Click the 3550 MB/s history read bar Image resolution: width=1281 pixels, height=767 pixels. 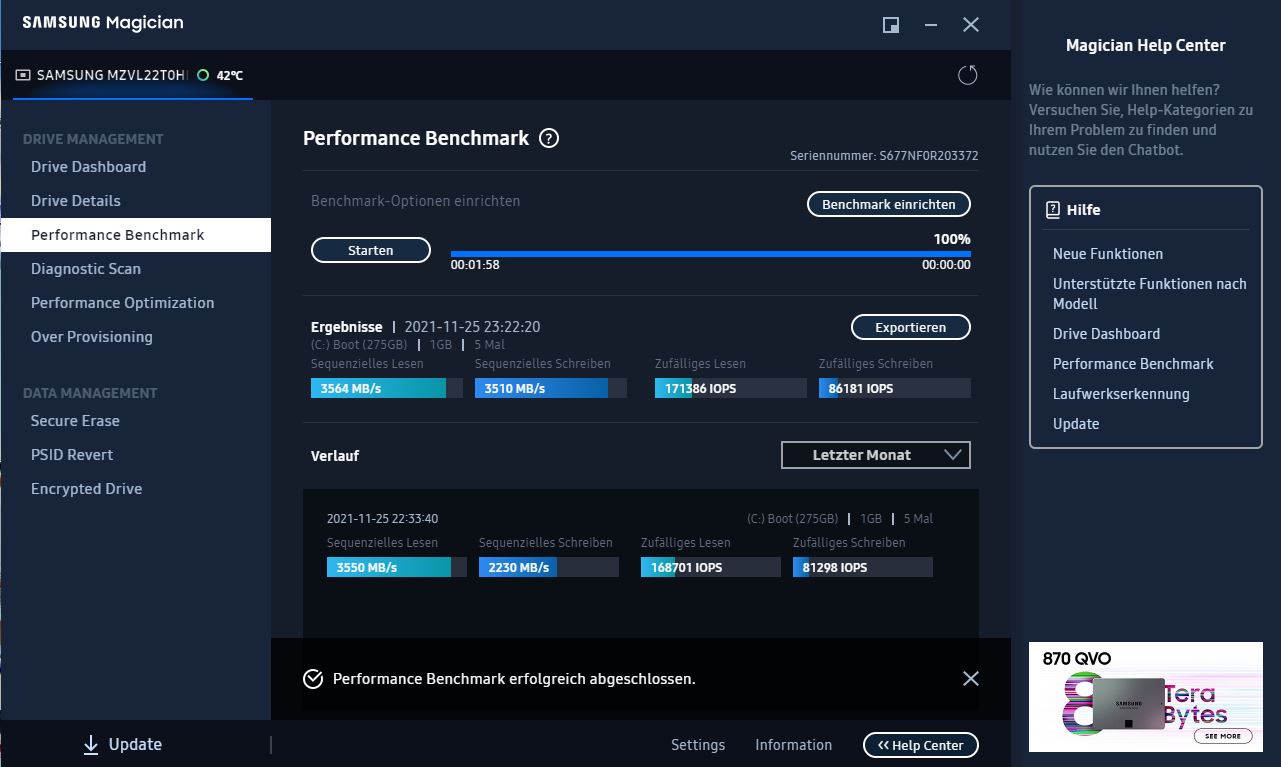397,567
